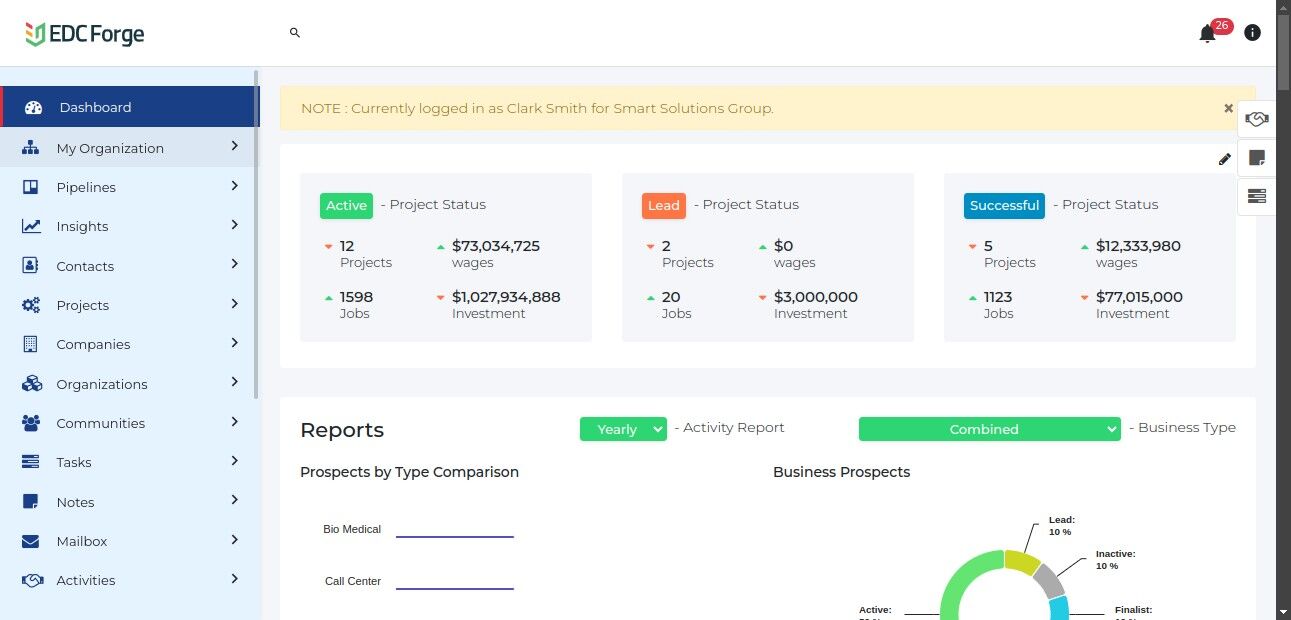Expand the Notes chevron
This screenshot has height=620, width=1291.
tap(235, 500)
